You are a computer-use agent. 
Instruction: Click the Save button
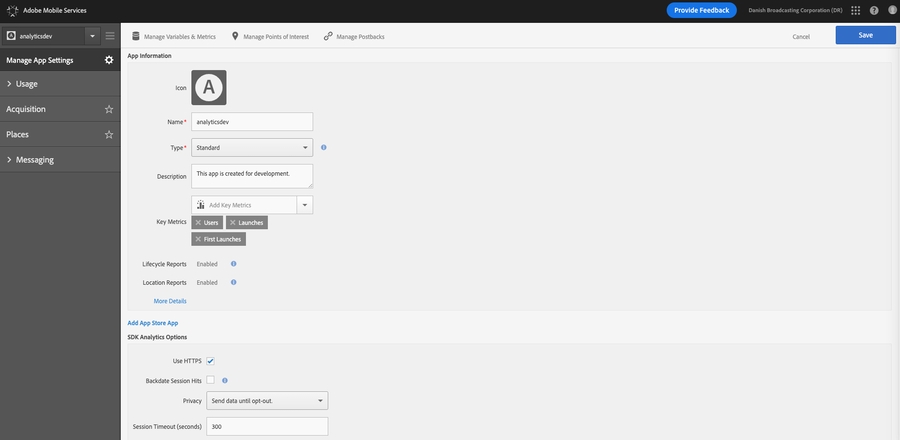coord(865,35)
